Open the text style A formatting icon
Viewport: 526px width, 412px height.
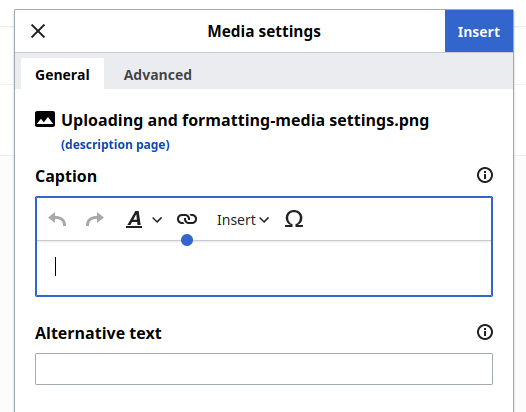coord(134,219)
